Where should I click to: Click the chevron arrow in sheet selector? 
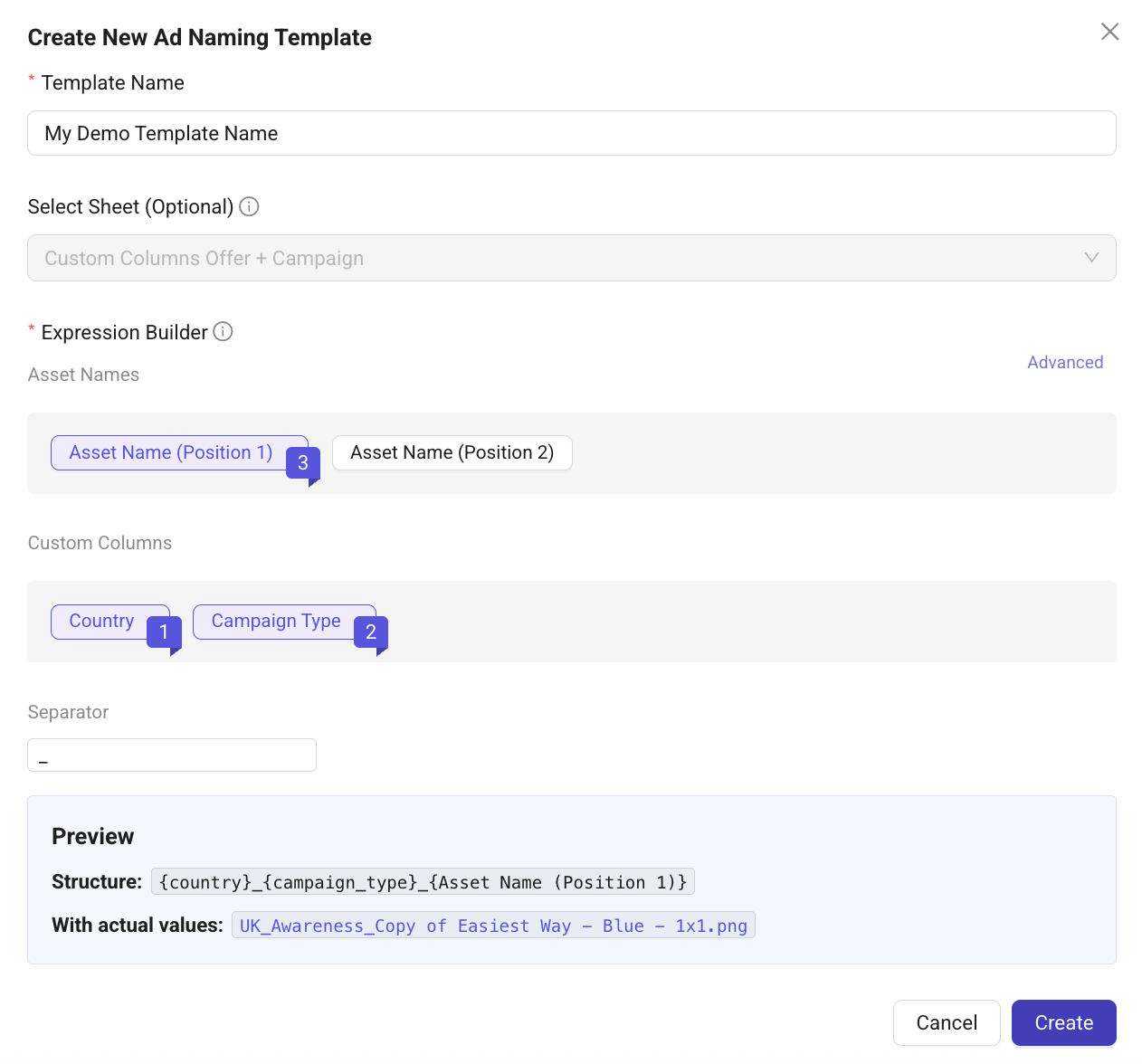pos(1091,258)
